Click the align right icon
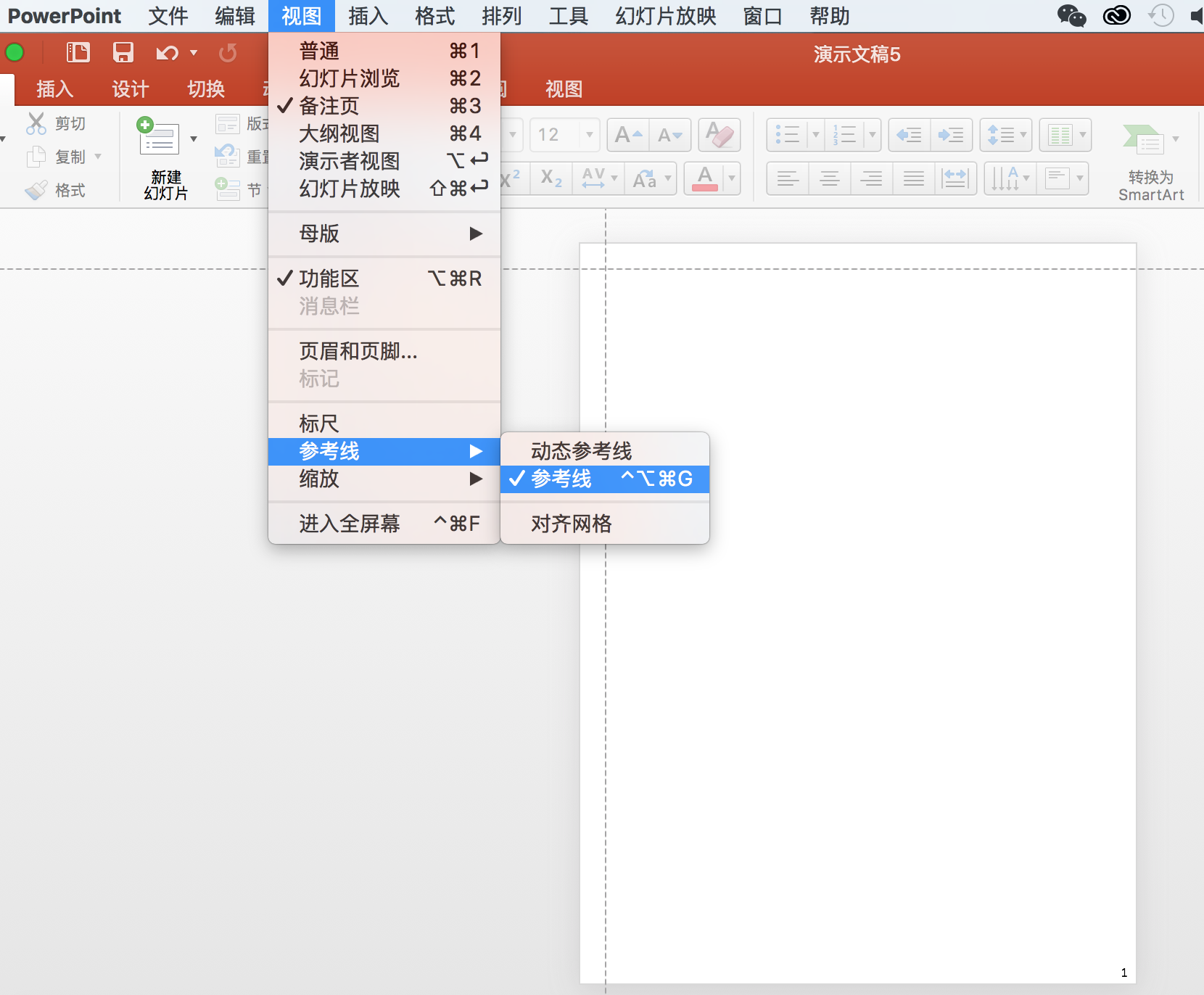1204x995 pixels. tap(872, 178)
